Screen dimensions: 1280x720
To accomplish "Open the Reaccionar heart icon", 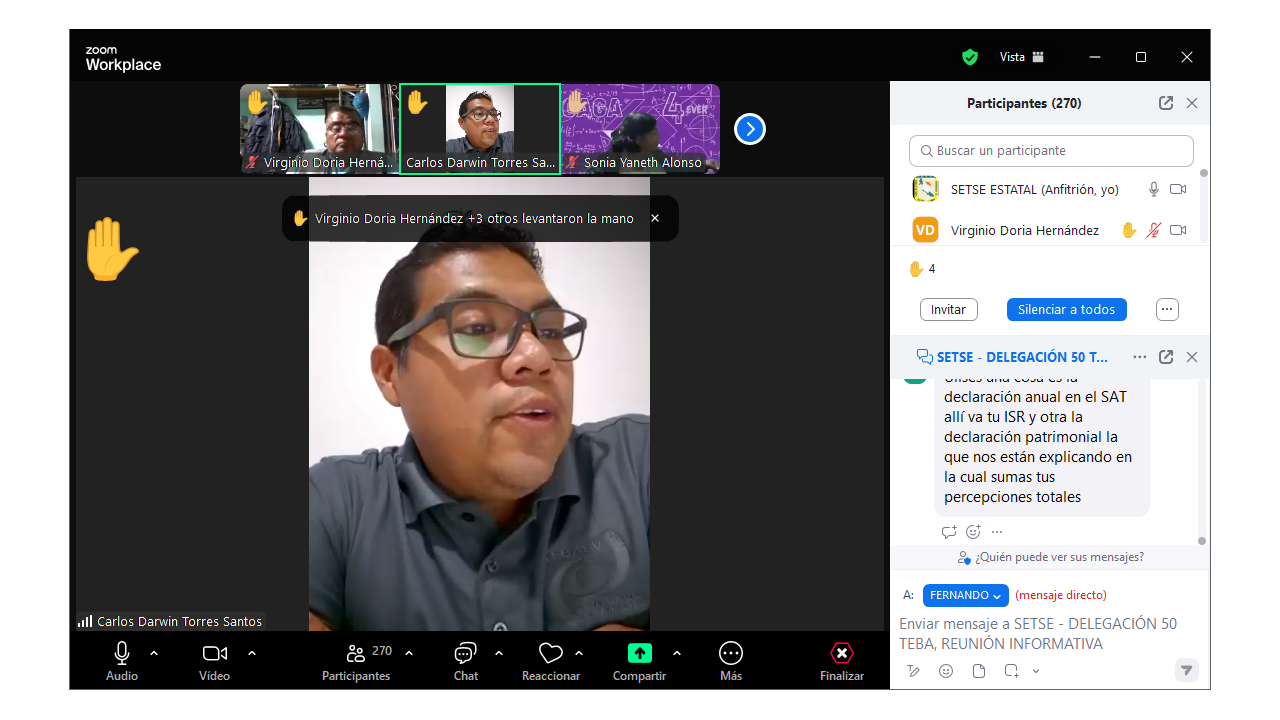I will pos(550,654).
